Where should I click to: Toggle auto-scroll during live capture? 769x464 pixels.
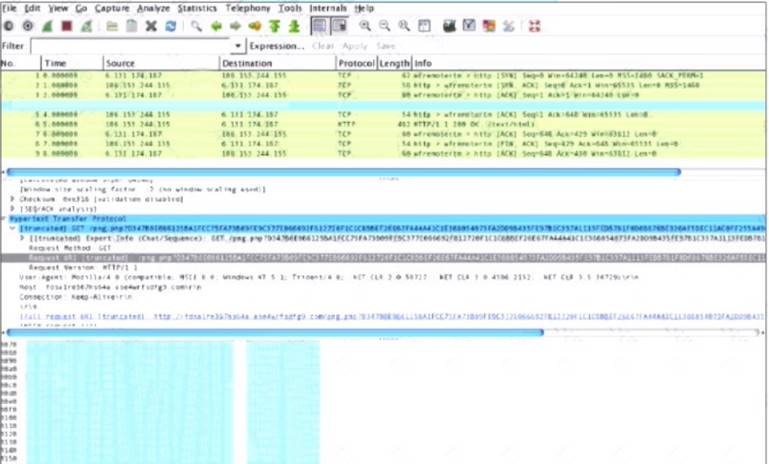tap(339, 26)
